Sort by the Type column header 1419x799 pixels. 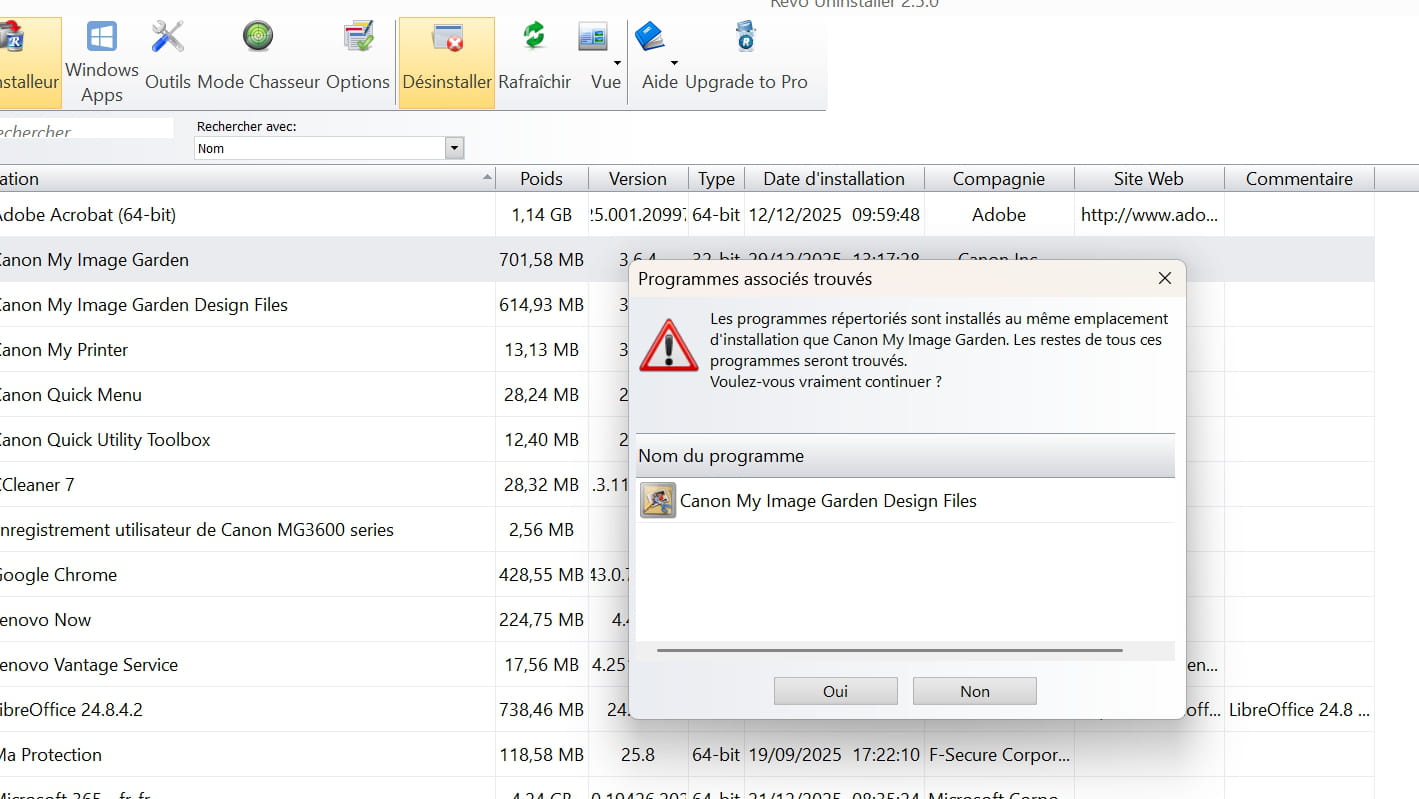tap(716, 179)
